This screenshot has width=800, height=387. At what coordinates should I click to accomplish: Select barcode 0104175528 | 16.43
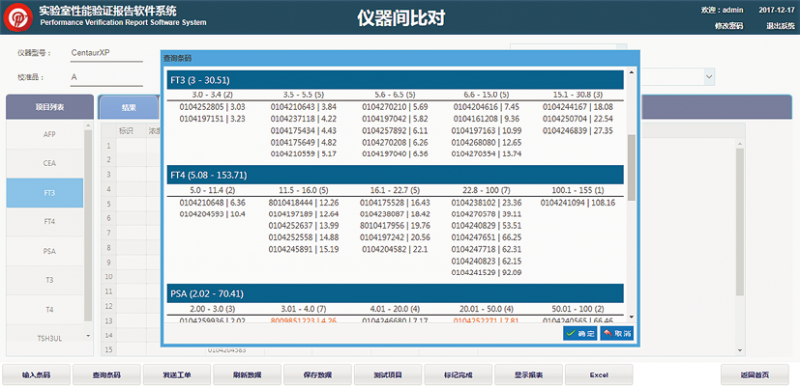pyautogui.click(x=395, y=202)
